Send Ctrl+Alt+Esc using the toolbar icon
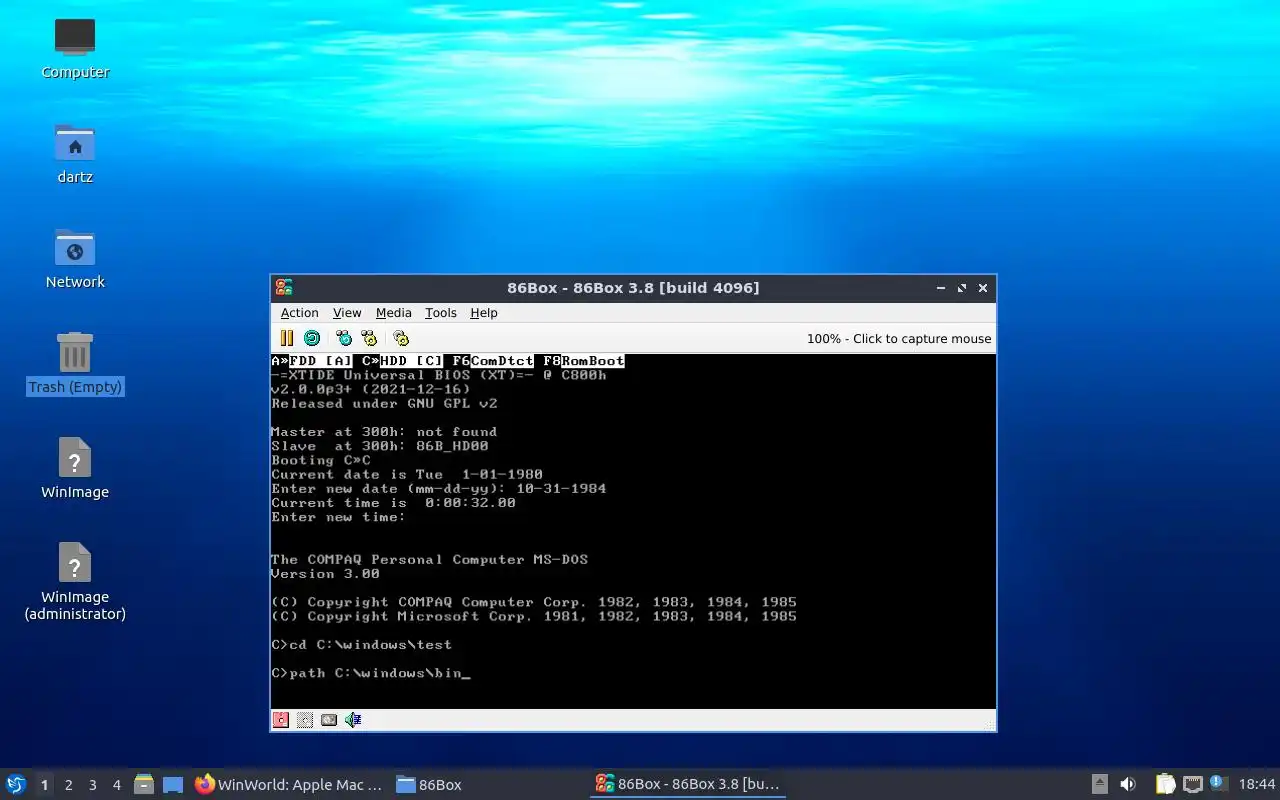1280x800 pixels. pos(369,338)
